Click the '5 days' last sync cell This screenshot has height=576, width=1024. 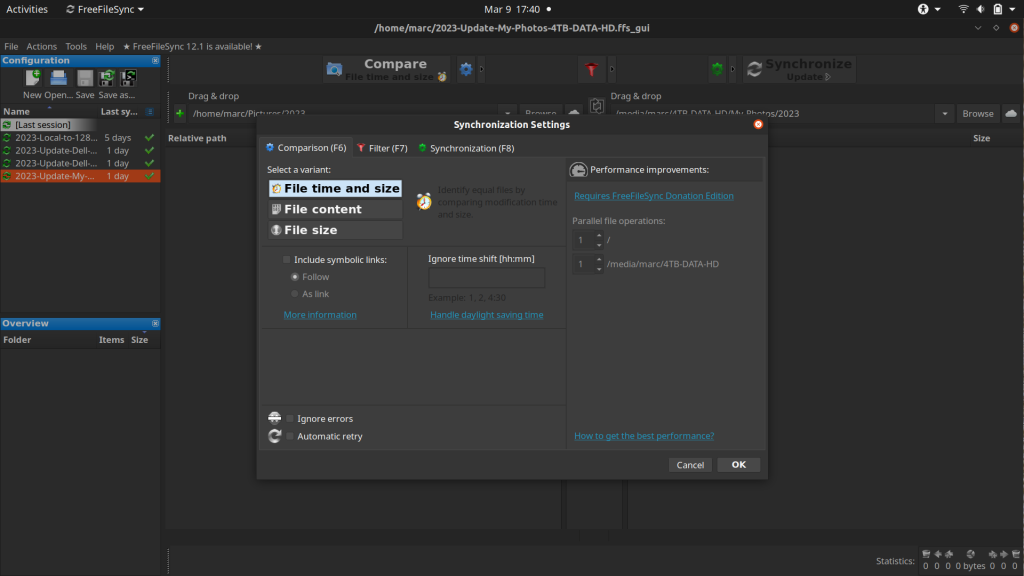click(x=118, y=138)
